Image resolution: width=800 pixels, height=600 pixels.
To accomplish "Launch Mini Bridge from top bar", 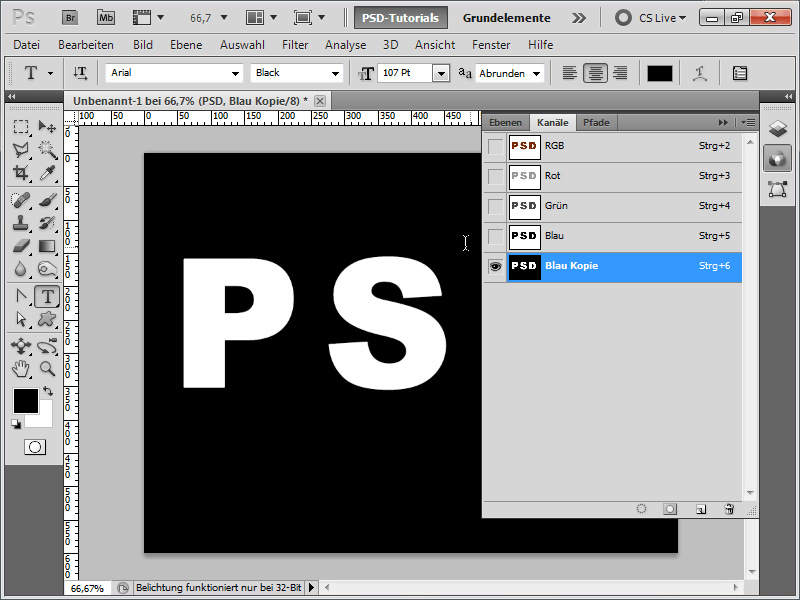I will (106, 18).
